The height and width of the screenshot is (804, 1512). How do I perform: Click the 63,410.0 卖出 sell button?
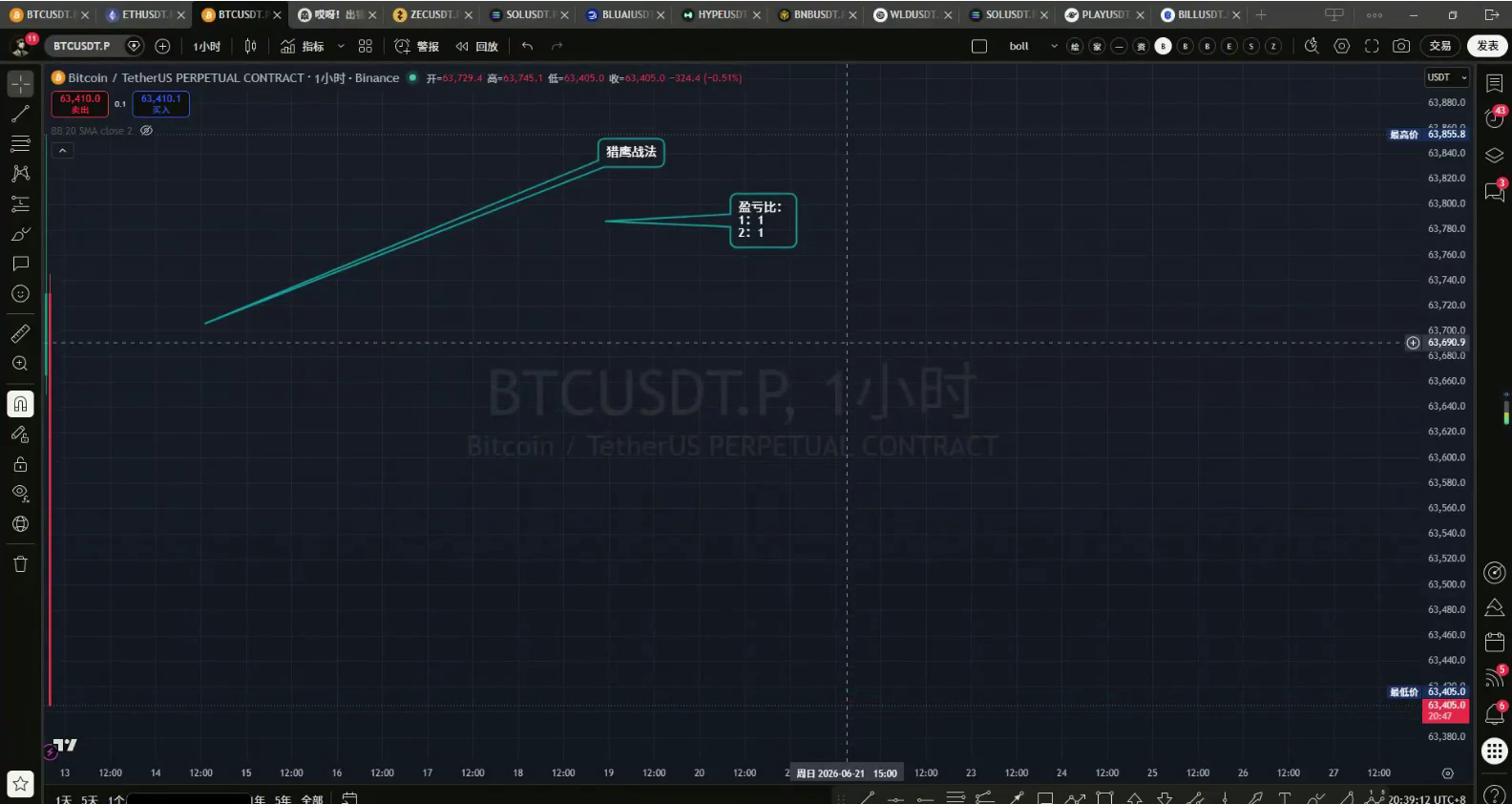[x=80, y=103]
